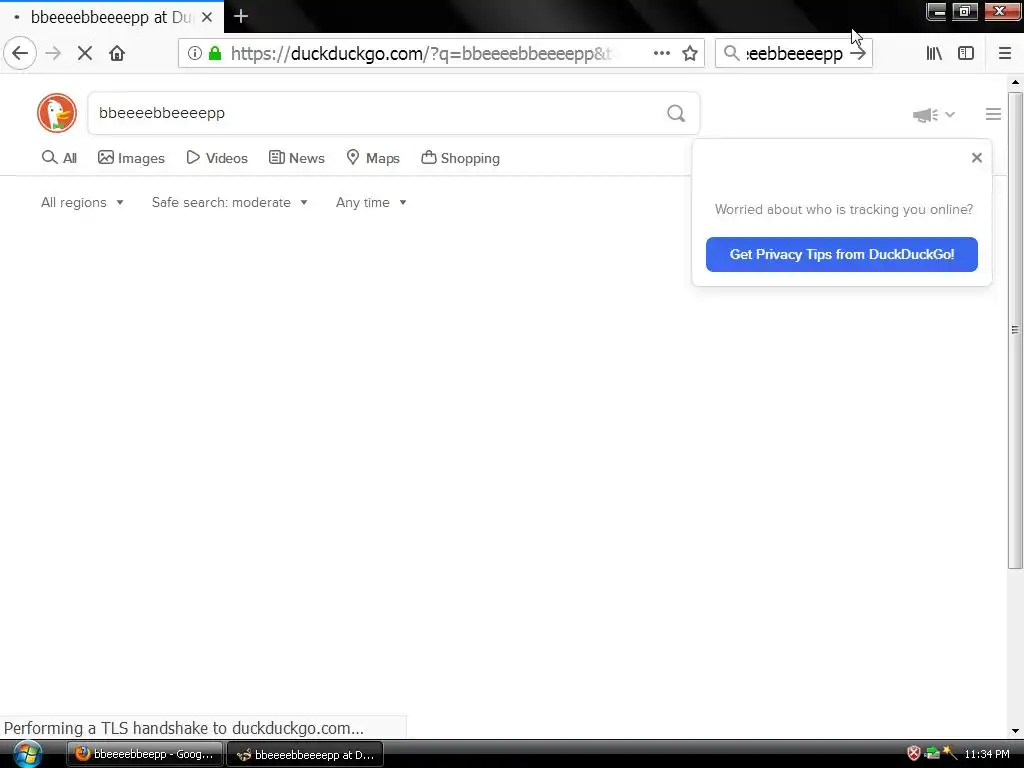Switch to bbeeeebbeeeepp at D... taskbar window
Viewport: 1024px width, 768px height.
tap(305, 755)
